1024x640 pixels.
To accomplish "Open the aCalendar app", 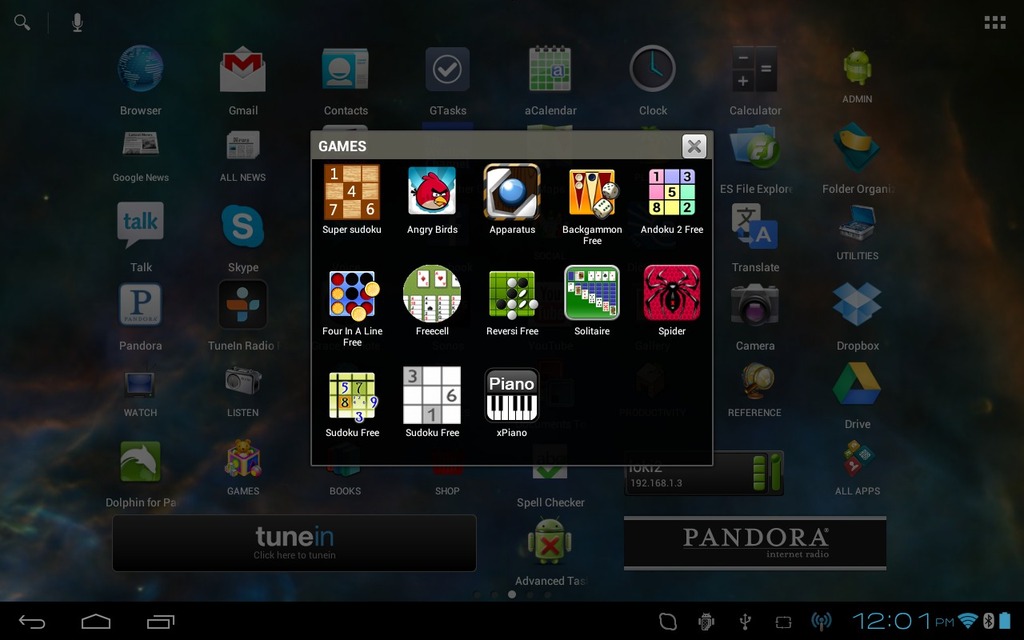I will [550, 69].
